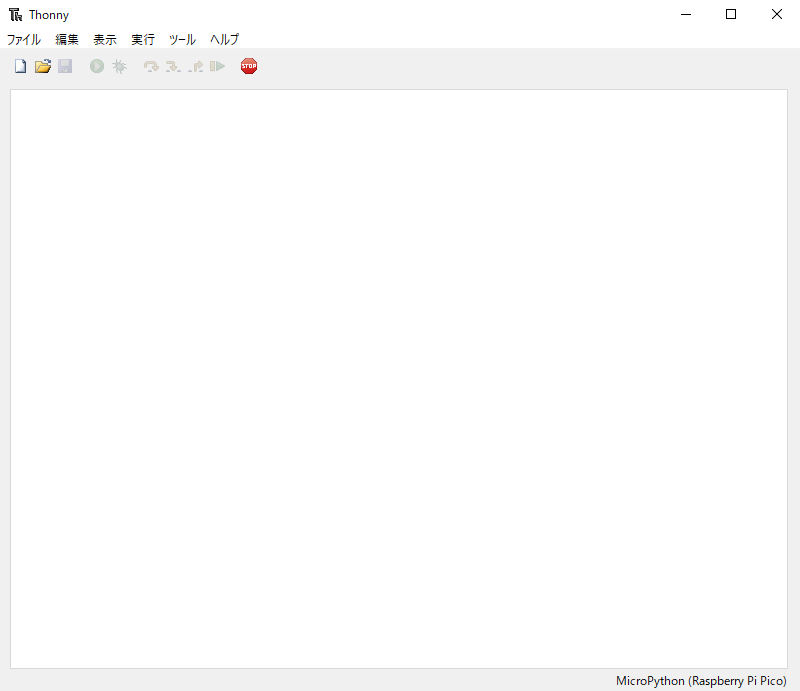Open the 編集 menu

pos(67,39)
